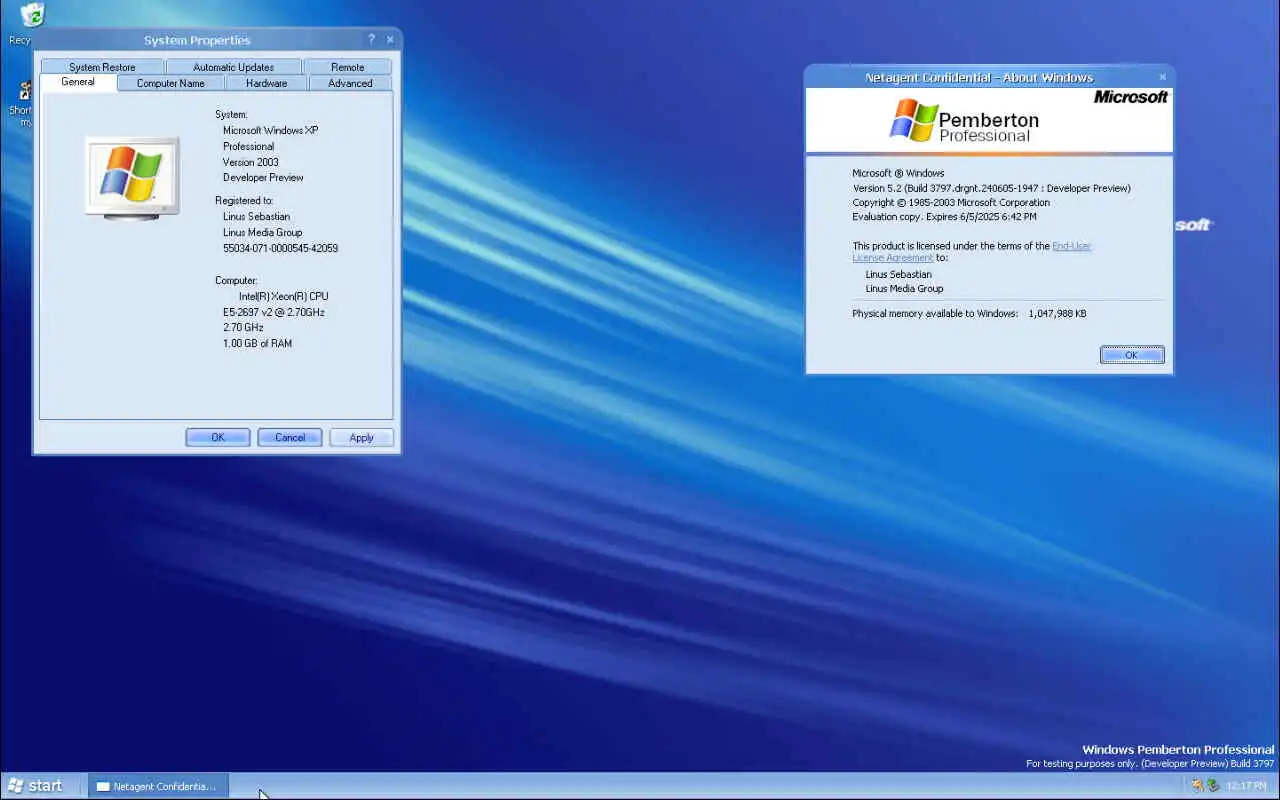This screenshot has width=1280, height=800.
Task: Open the Computer Name tab
Action: point(170,83)
